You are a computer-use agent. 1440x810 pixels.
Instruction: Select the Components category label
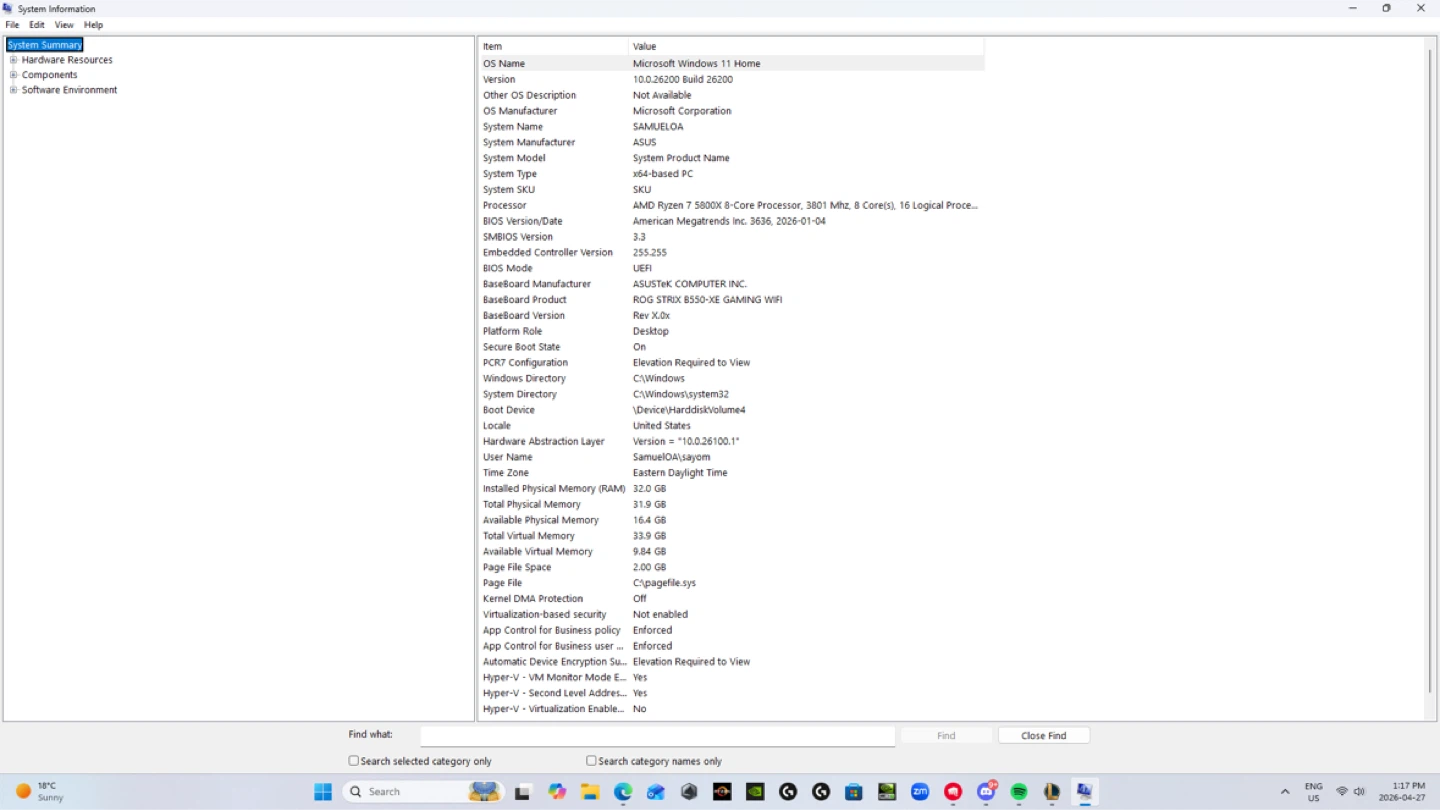[50, 75]
